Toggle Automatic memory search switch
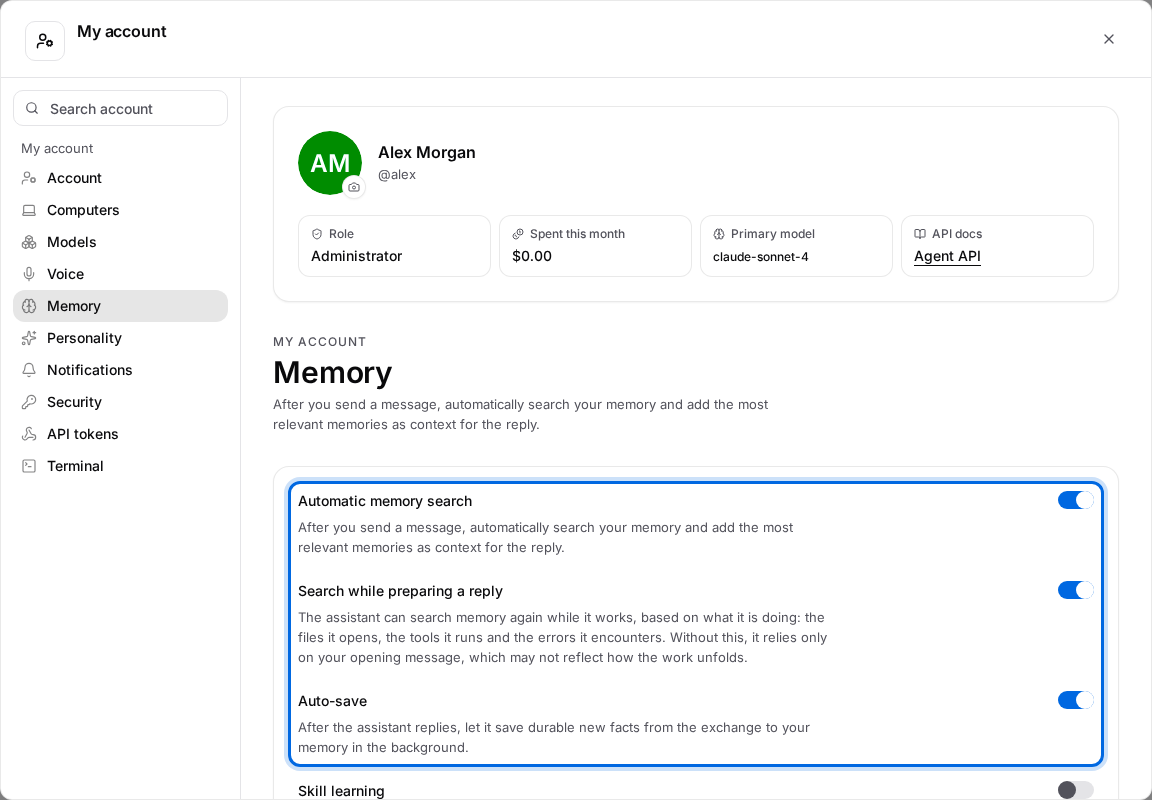 pyautogui.click(x=1076, y=500)
